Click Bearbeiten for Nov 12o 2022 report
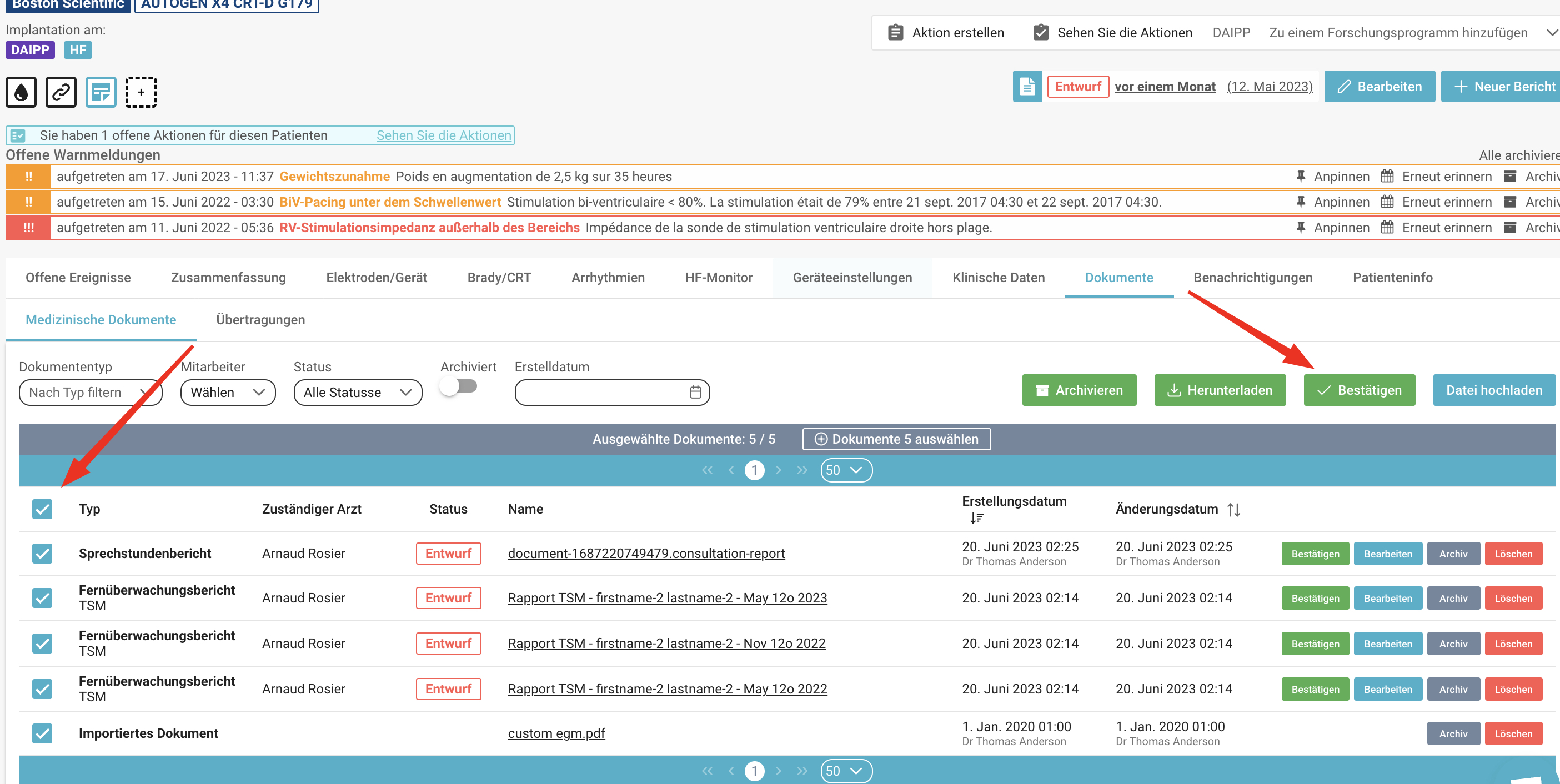This screenshot has height=784, width=1560. click(1388, 644)
